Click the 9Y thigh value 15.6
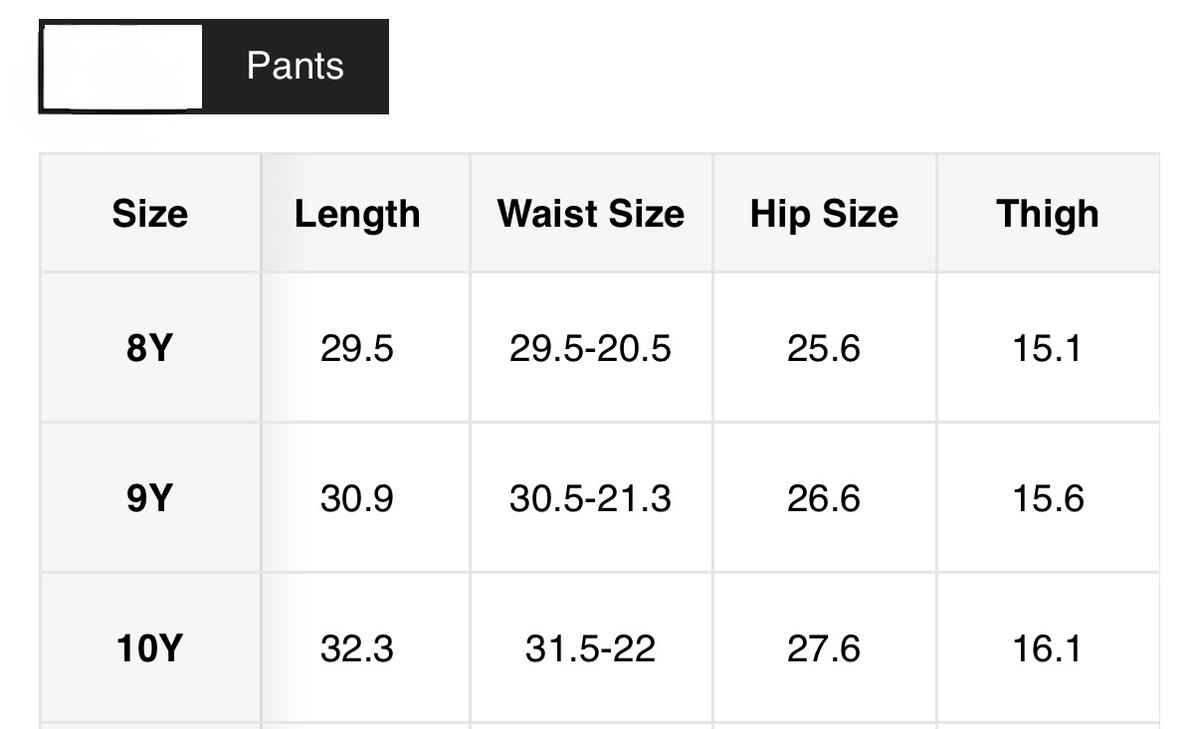The width and height of the screenshot is (1200, 729). [x=1047, y=498]
